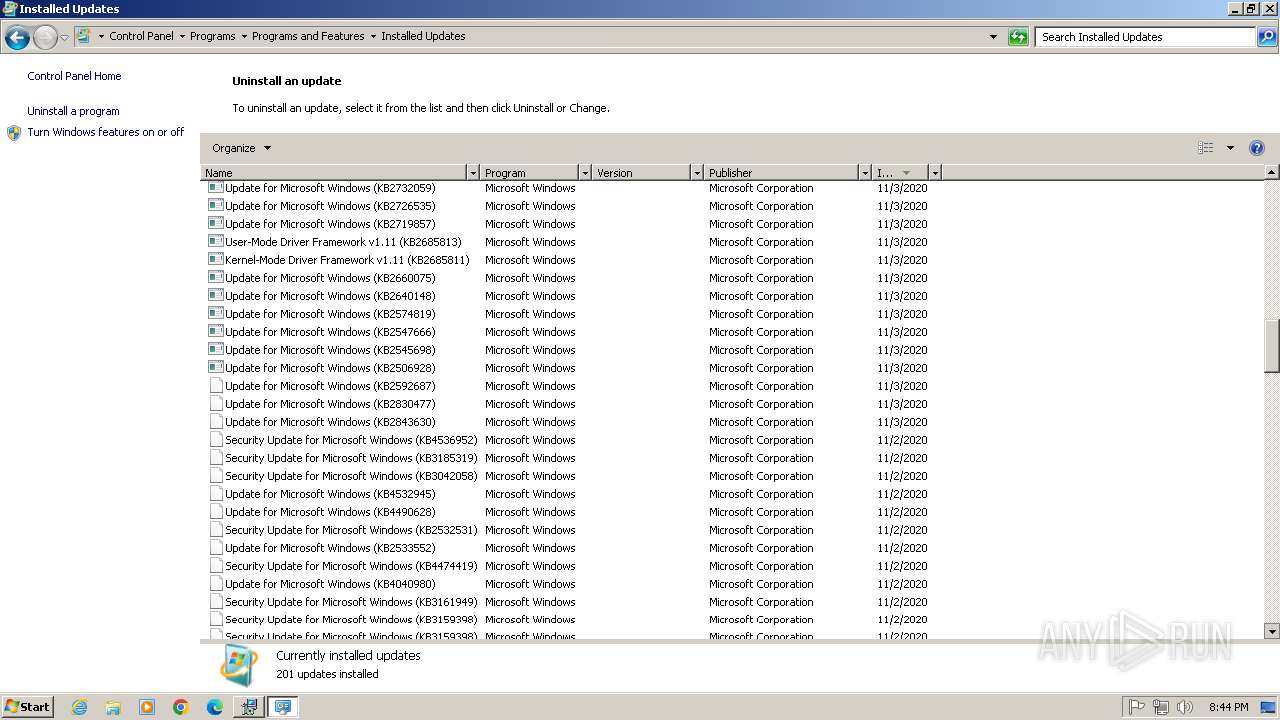Open the Start menu
Screen dimensions: 1280x720
[27, 706]
